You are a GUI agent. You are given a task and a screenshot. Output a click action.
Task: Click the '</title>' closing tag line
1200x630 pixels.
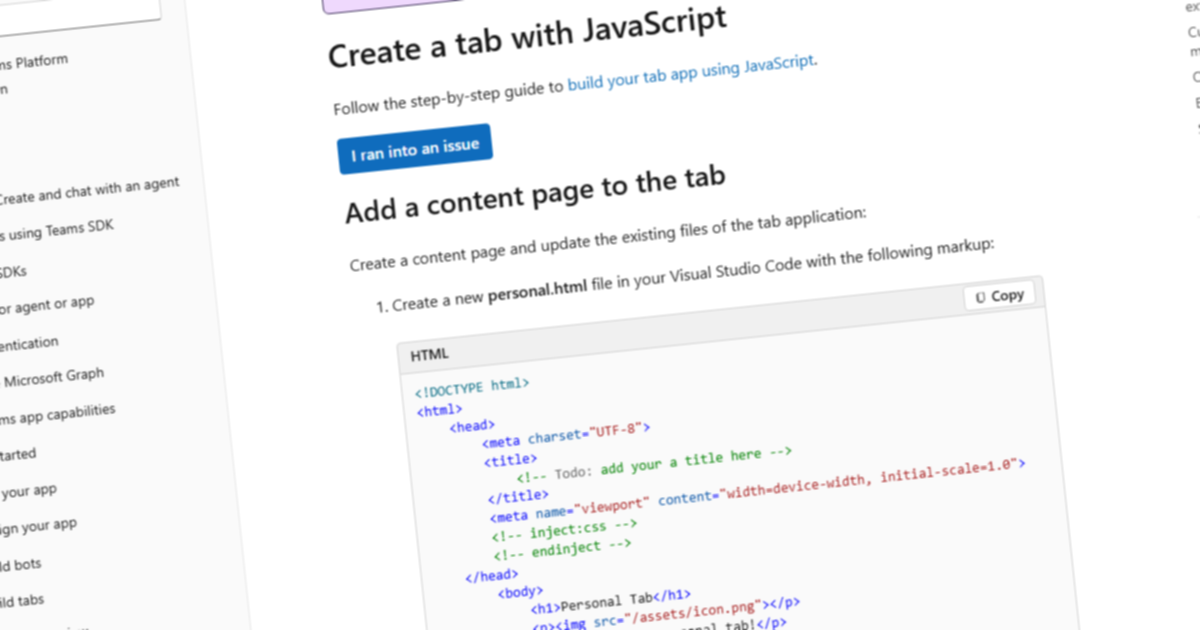coord(518,495)
